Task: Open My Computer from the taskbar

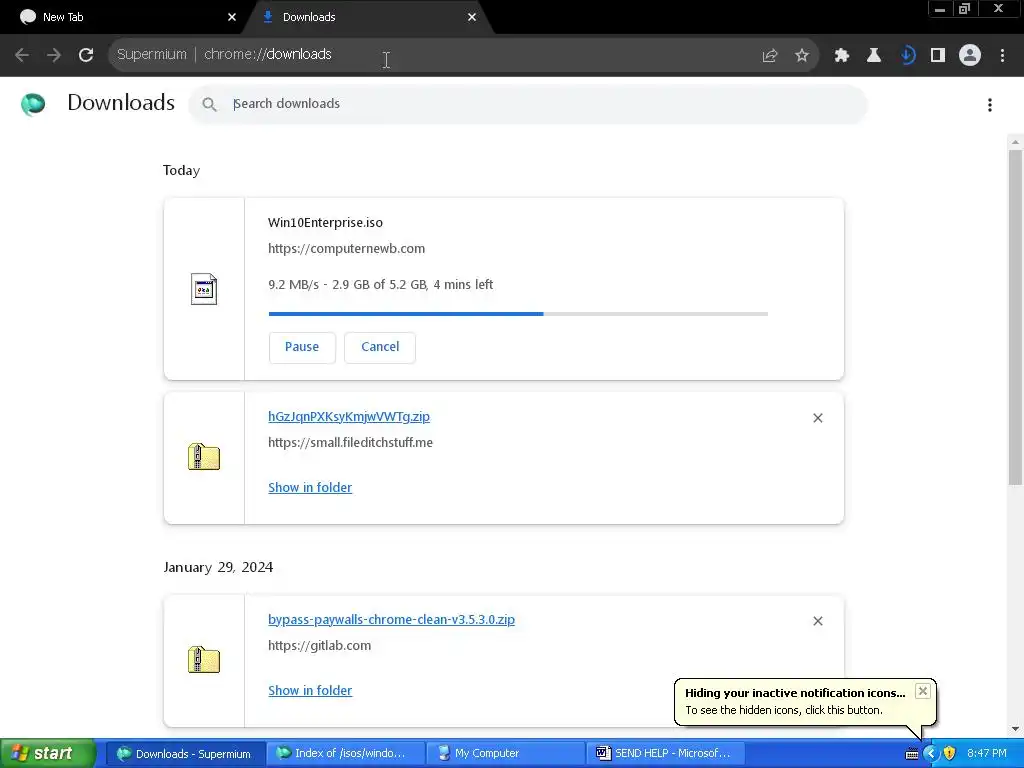Action: point(505,754)
